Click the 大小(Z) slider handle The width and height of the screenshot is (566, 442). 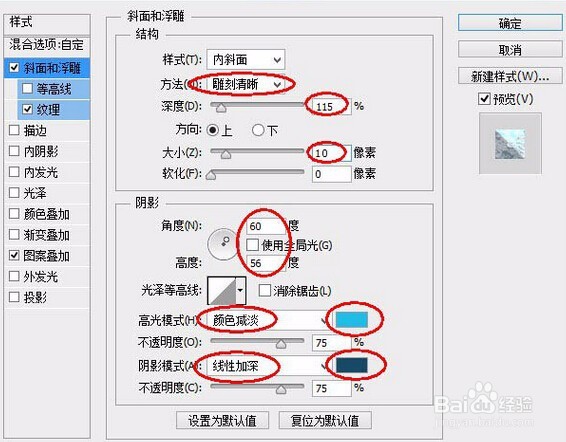click(x=226, y=154)
